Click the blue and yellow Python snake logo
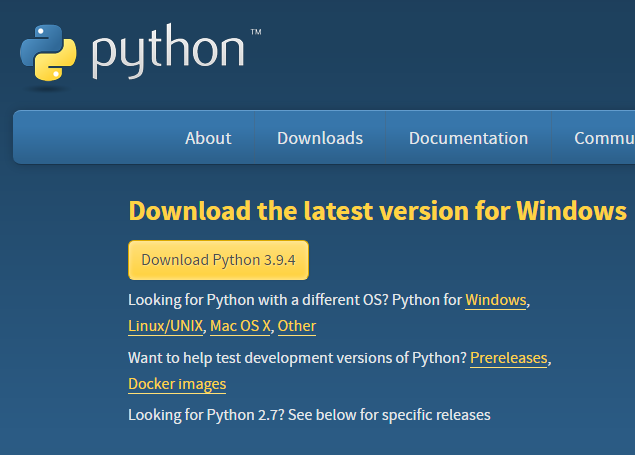The image size is (635, 455). click(x=48, y=53)
